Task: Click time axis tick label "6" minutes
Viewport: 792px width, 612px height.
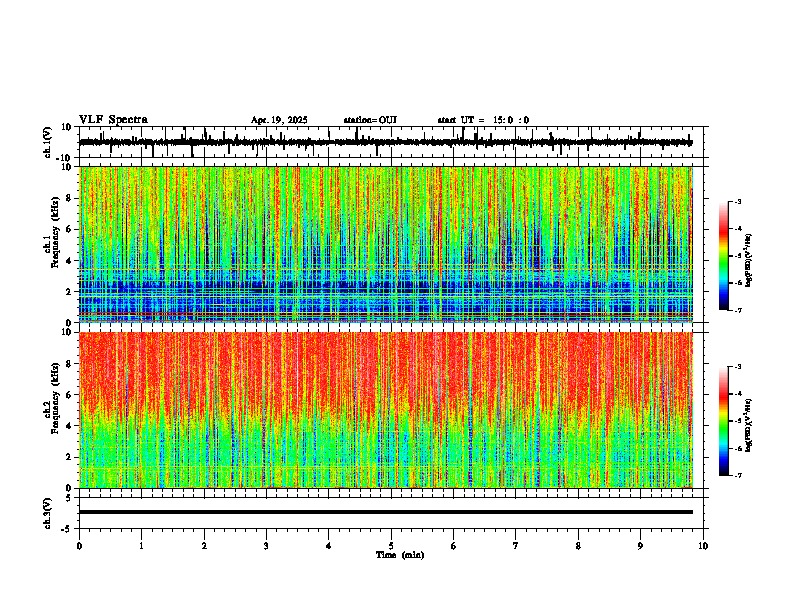Action: tap(454, 546)
